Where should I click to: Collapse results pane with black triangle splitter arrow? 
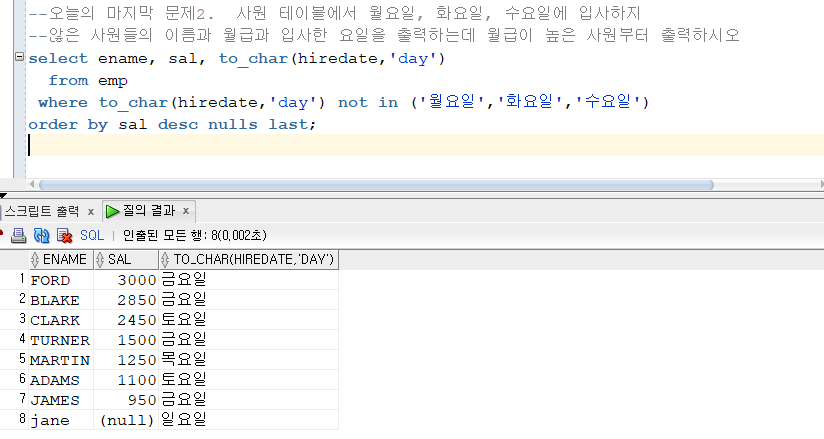3,195
